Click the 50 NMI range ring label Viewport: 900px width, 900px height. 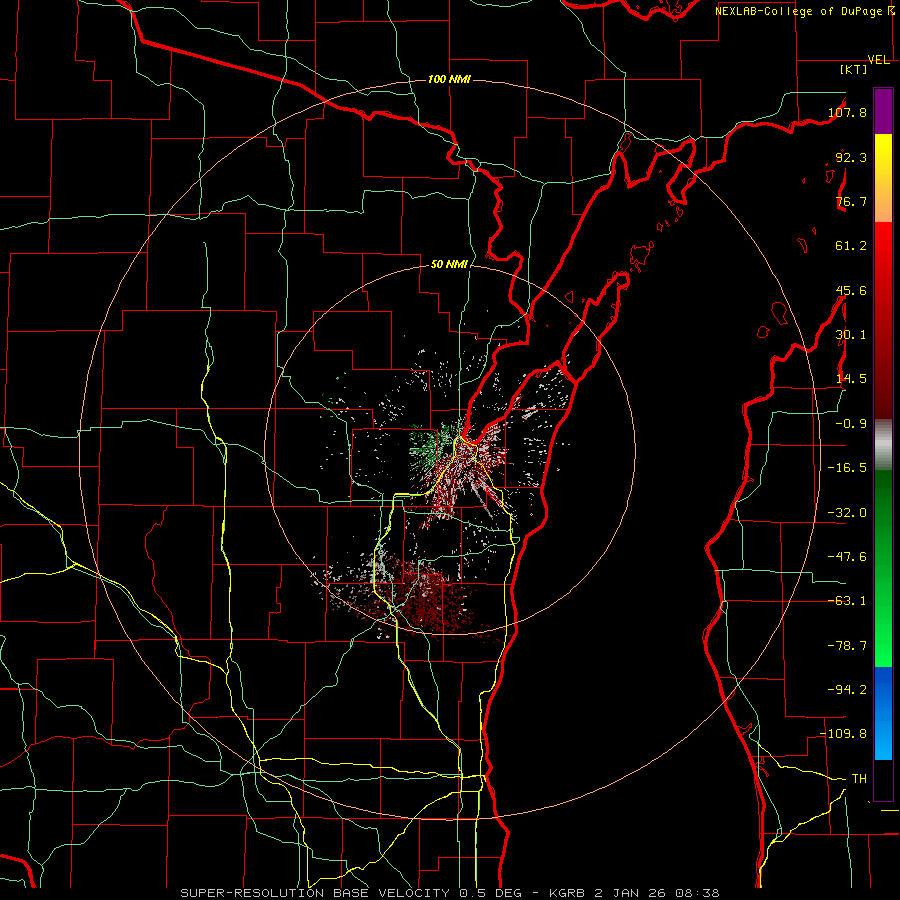tap(449, 264)
